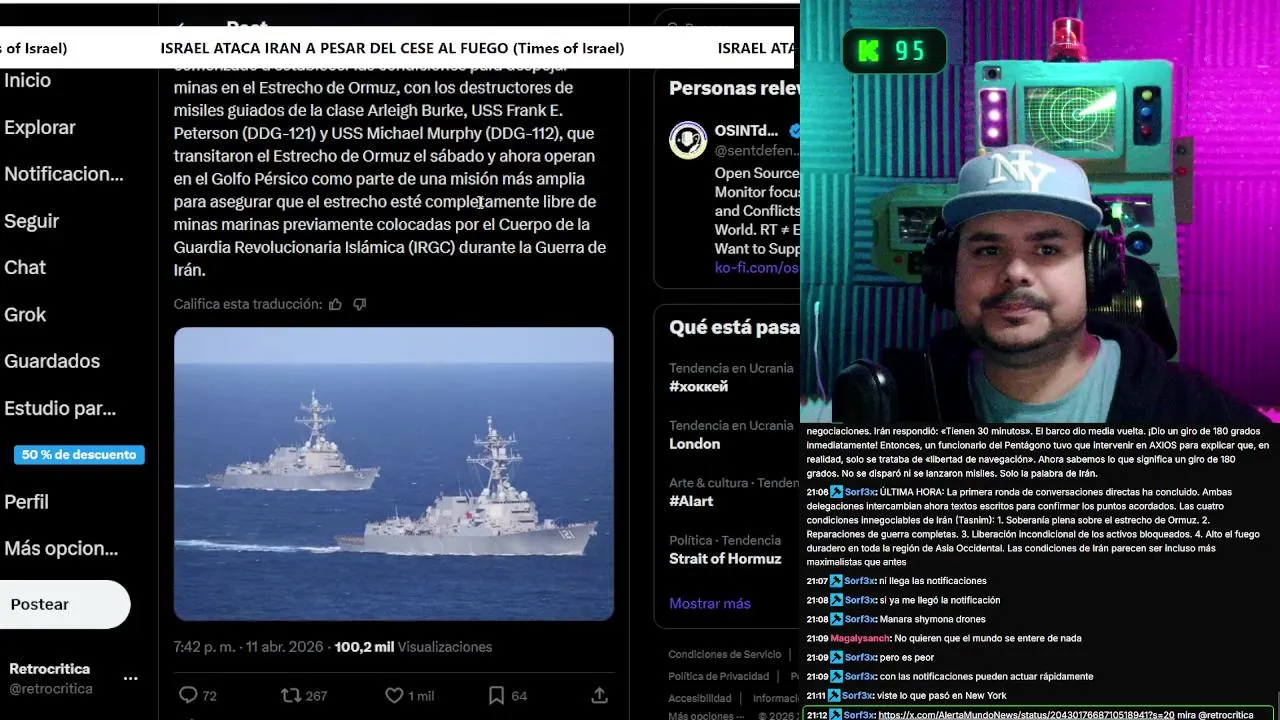Click the Postear button

(x=65, y=604)
